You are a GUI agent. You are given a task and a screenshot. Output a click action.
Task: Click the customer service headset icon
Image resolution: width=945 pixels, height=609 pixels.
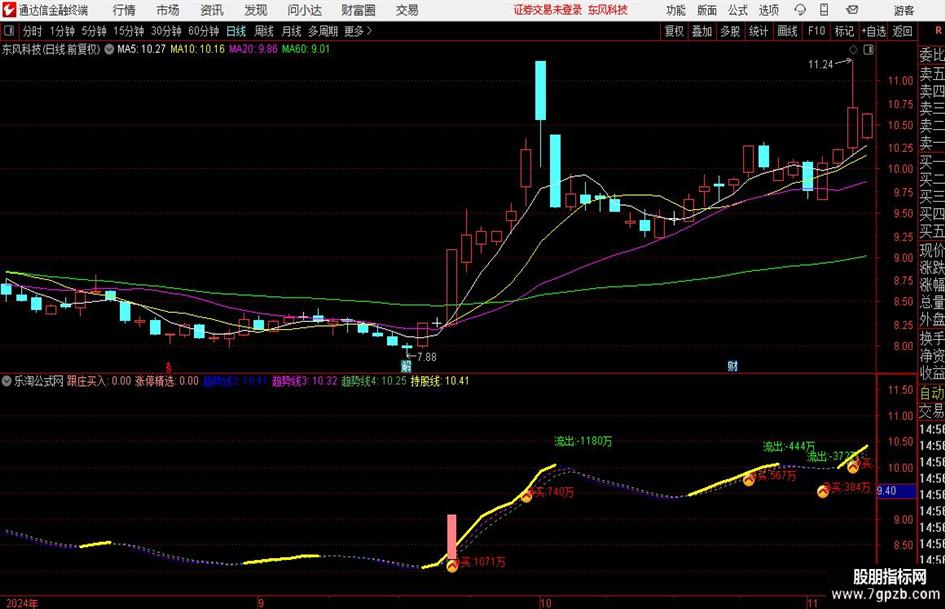coord(800,10)
